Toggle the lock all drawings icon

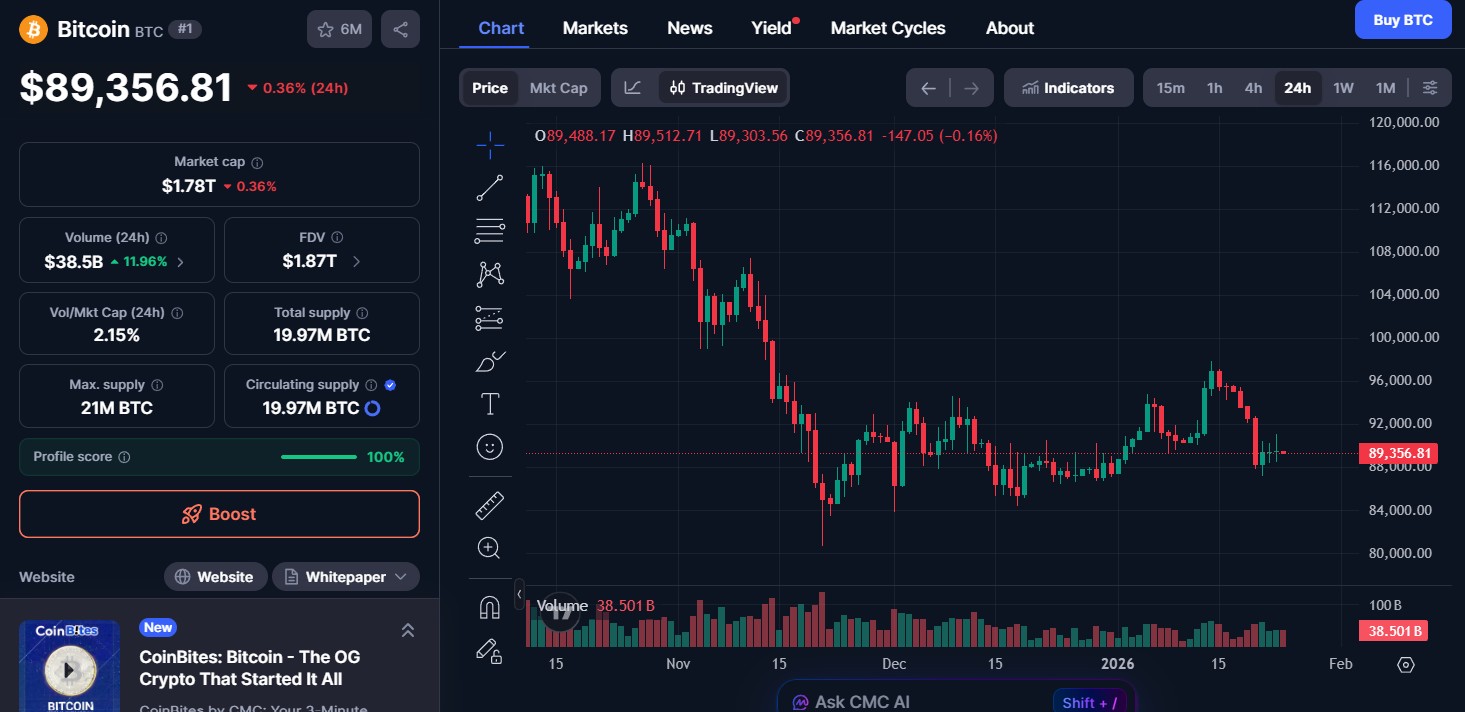pos(489,651)
